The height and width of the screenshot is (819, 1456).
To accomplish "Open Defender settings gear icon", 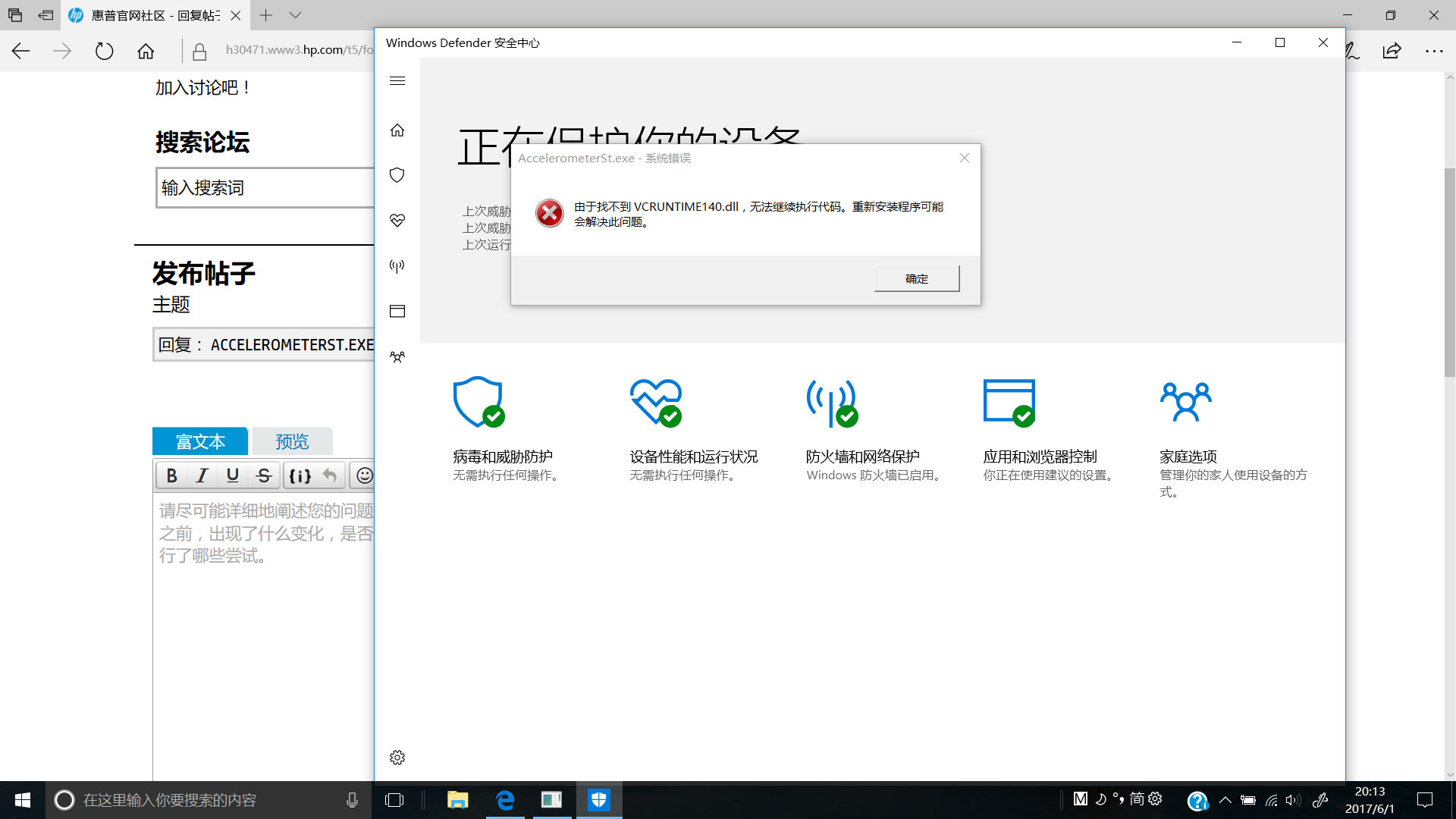I will coord(397,758).
